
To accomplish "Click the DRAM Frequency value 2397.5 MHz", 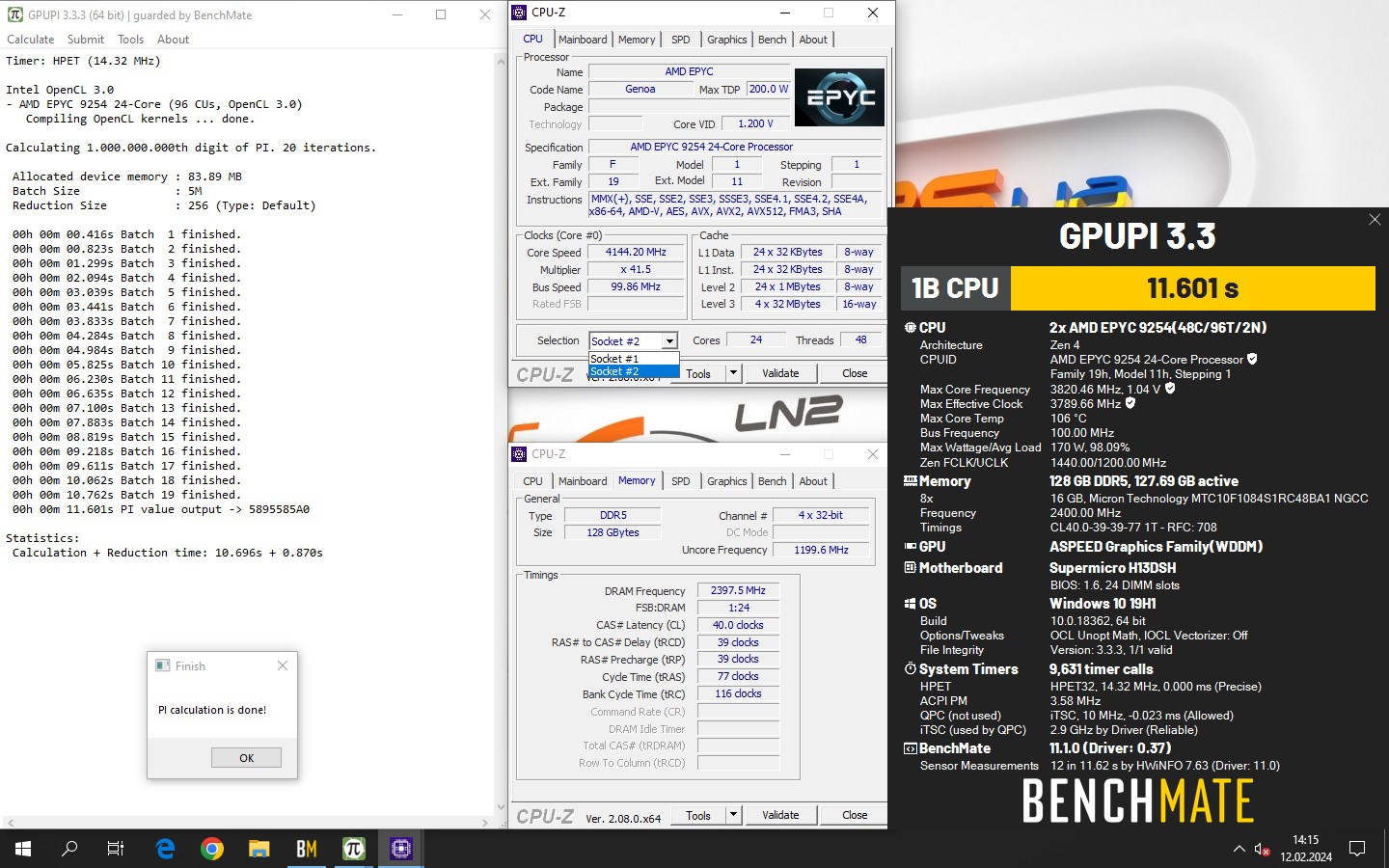I will [x=738, y=590].
